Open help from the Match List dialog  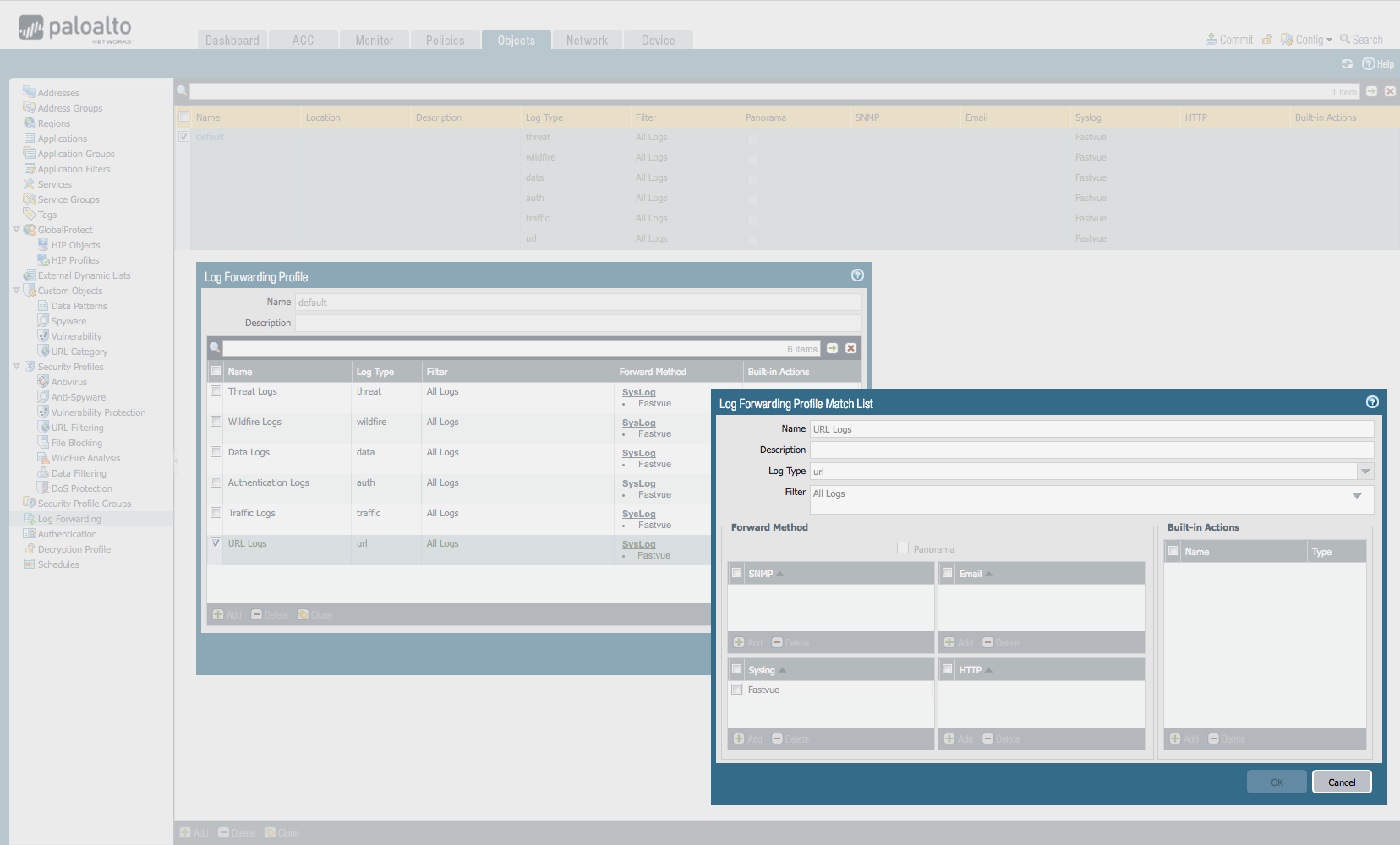1371,403
